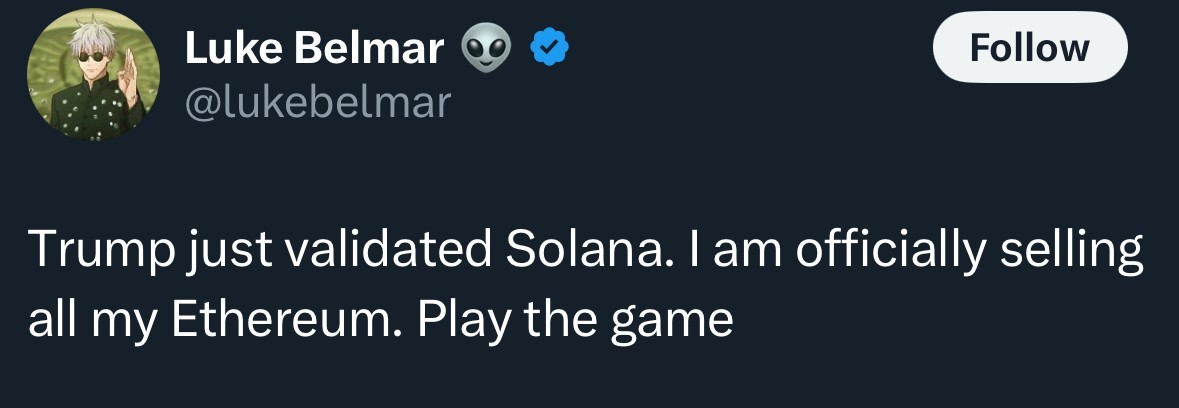Open Luke Belmar's profile avatar
Image resolution: width=1179 pixels, height=408 pixels.
click(x=93, y=77)
